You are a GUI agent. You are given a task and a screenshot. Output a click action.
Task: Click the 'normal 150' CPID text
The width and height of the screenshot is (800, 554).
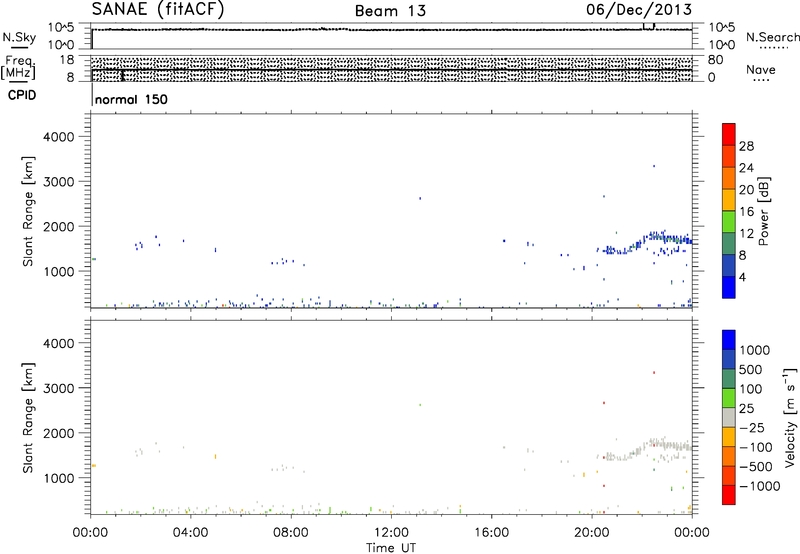tap(131, 99)
